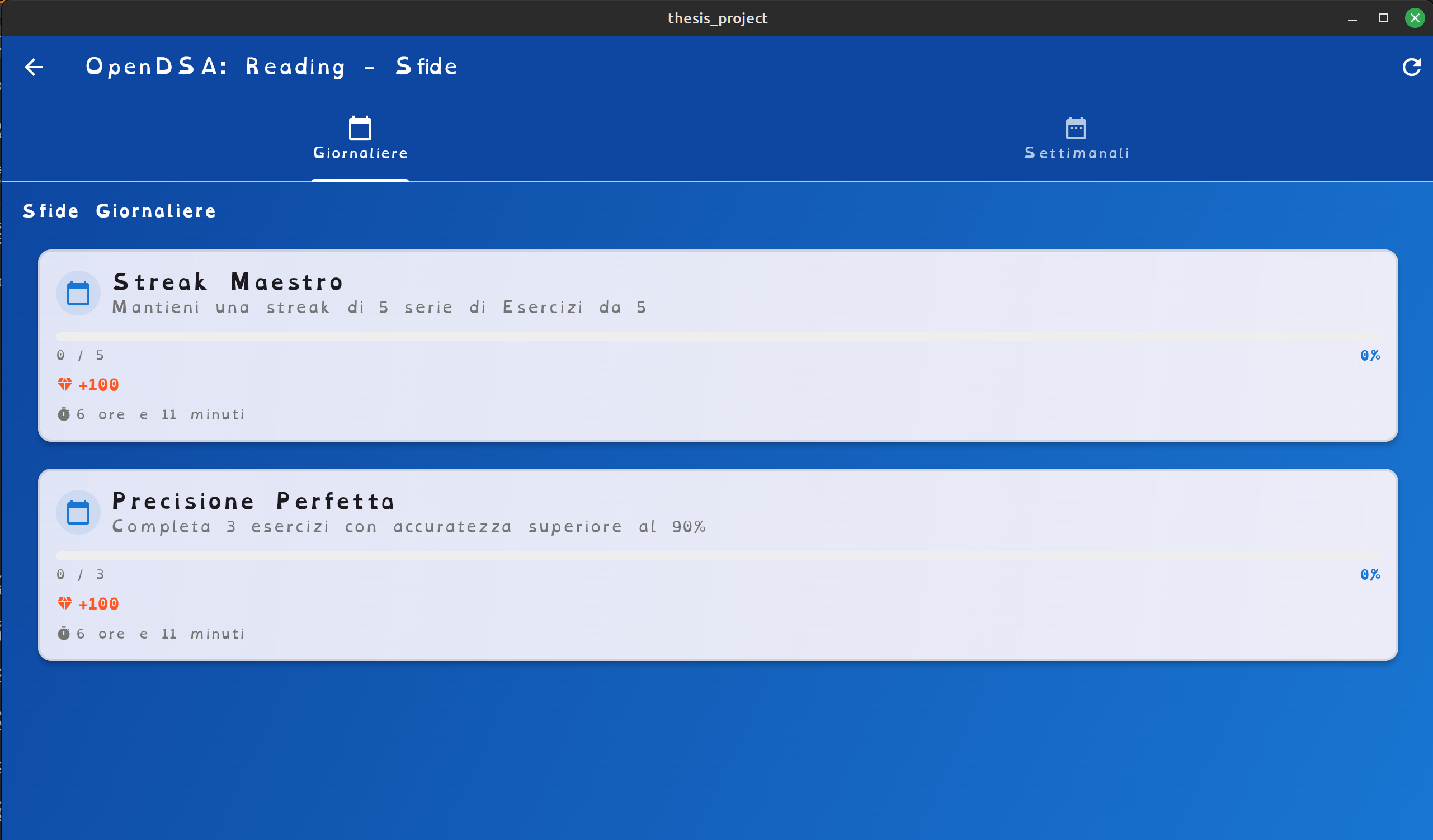
Task: Click the Precisione Perfetta progress bar
Action: click(718, 556)
